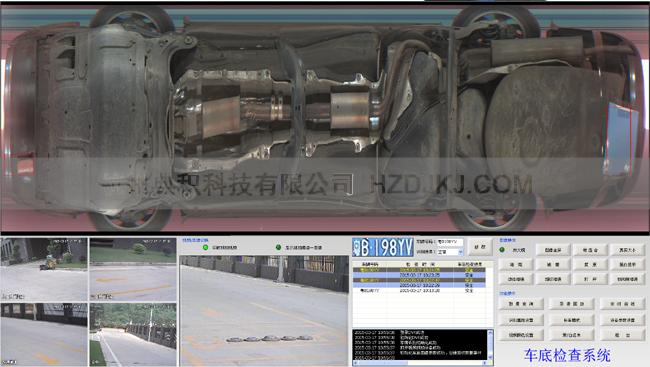Click the 修改 modify button beside plate field

point(480,247)
